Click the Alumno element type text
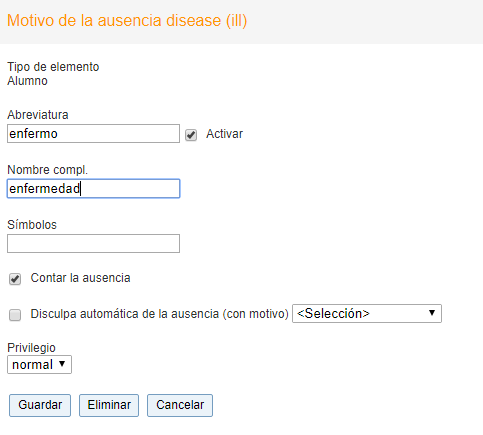483x435 pixels. tap(27, 81)
